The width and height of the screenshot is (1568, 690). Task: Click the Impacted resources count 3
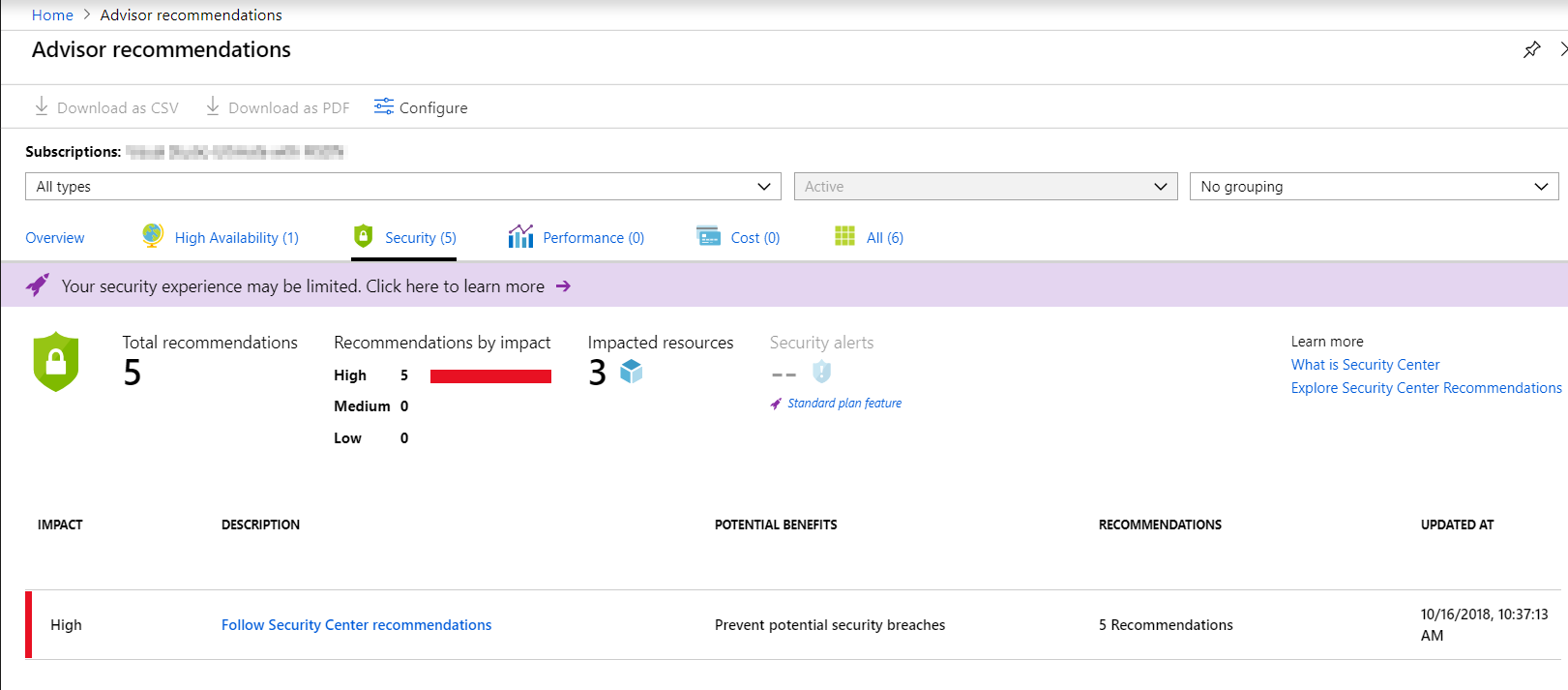[x=598, y=373]
